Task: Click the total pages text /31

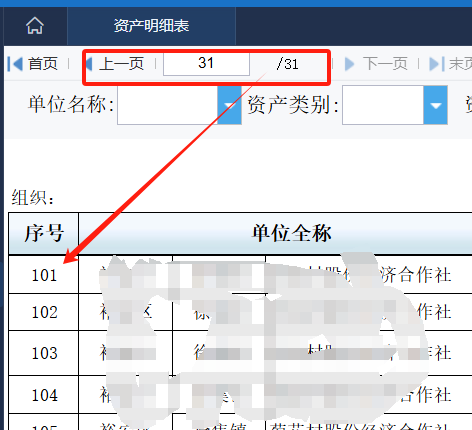Action: point(288,64)
